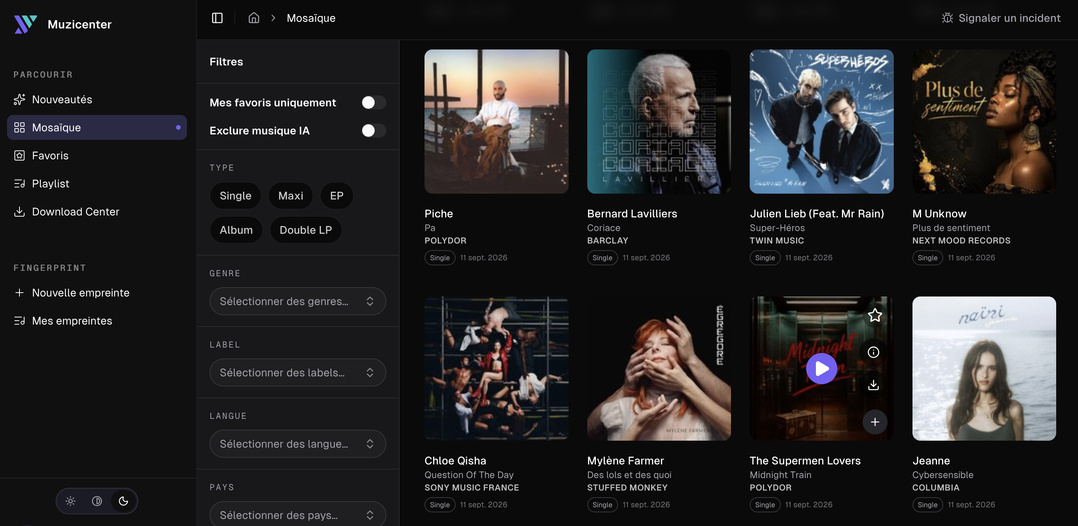The width and height of the screenshot is (1078, 526).
Task: Open the M Unknow Plus de sentiment cover
Action: tap(984, 121)
